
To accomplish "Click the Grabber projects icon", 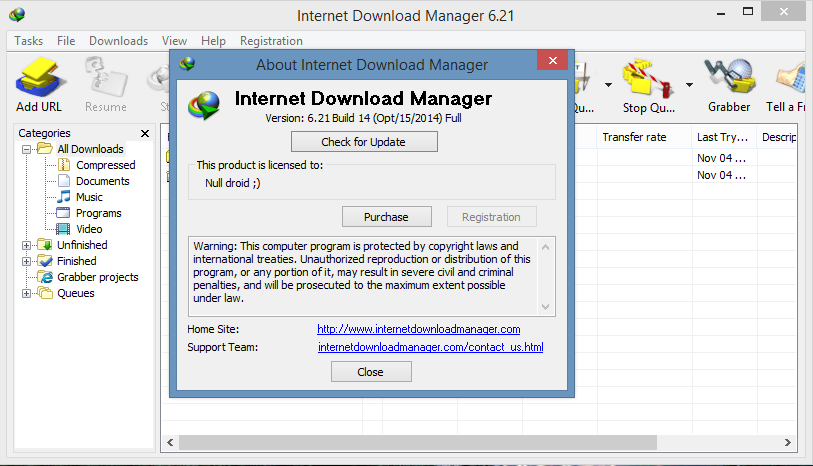I will click(x=46, y=277).
